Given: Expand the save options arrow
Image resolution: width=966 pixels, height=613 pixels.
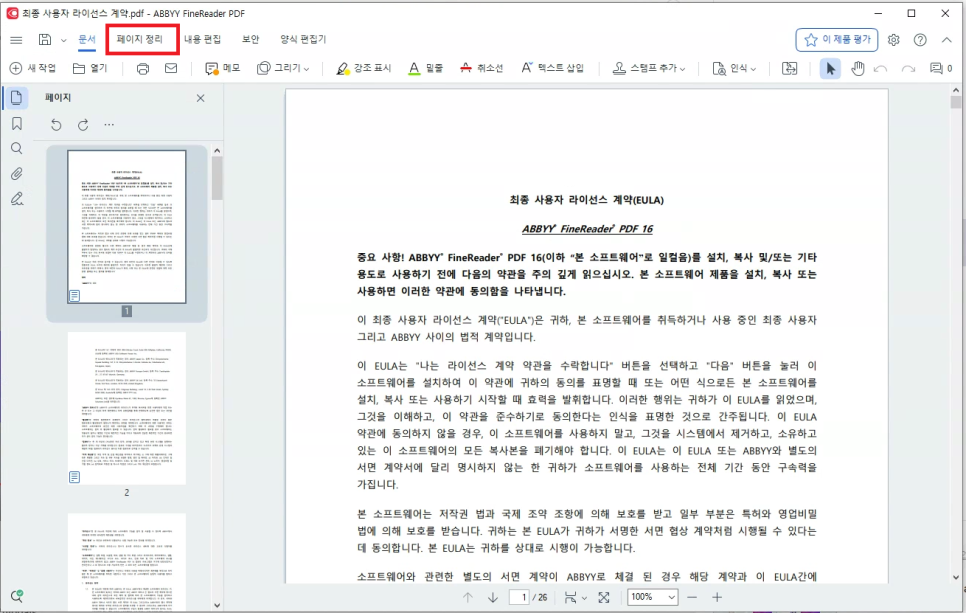Looking at the screenshot, I should pos(63,41).
